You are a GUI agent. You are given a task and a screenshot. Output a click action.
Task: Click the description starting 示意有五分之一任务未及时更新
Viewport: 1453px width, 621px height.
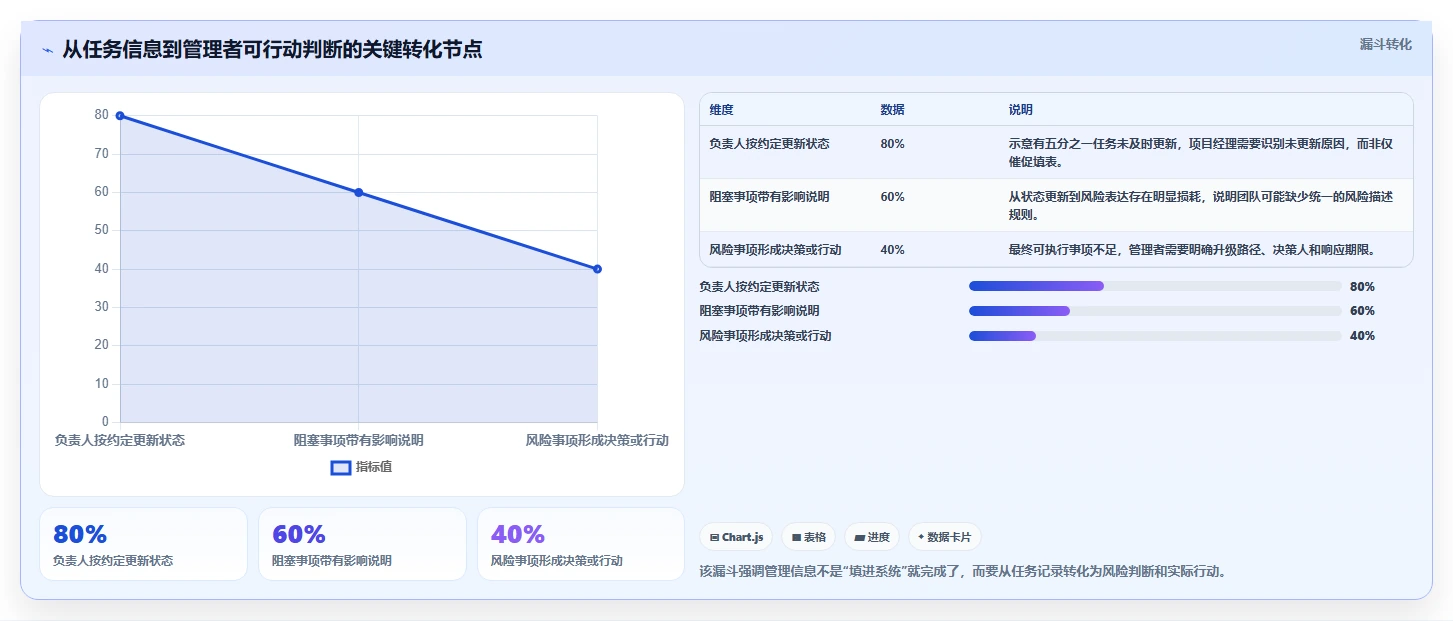pos(1200,152)
